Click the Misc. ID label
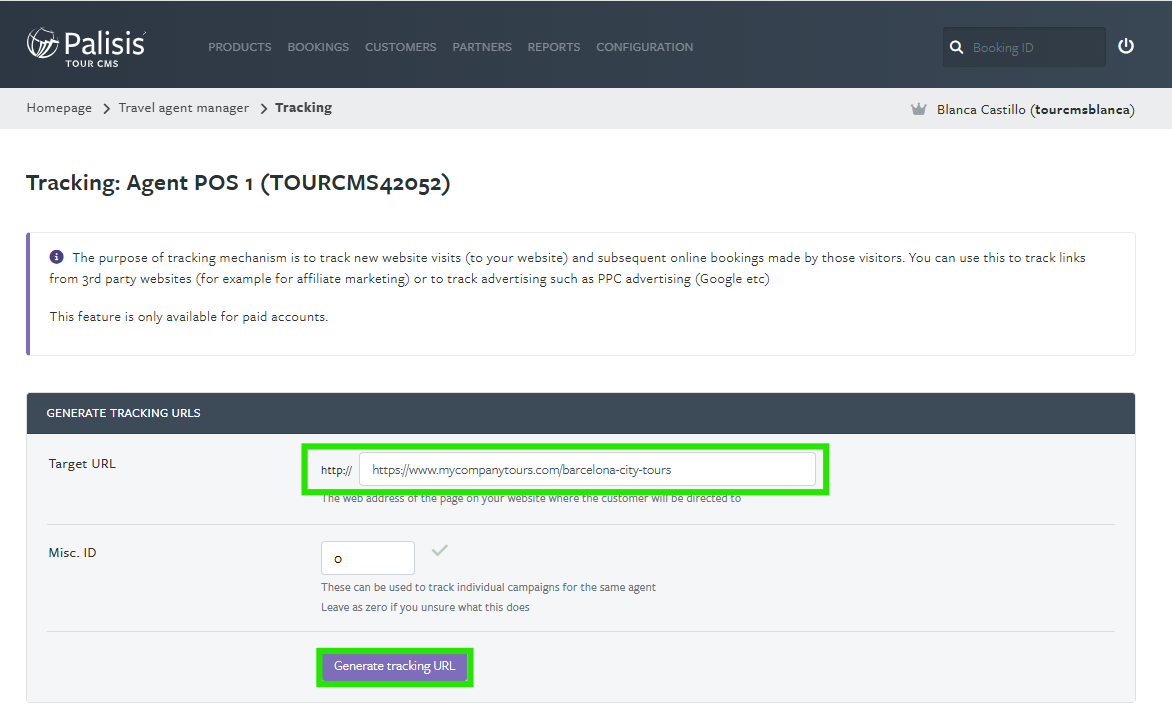 [x=73, y=552]
